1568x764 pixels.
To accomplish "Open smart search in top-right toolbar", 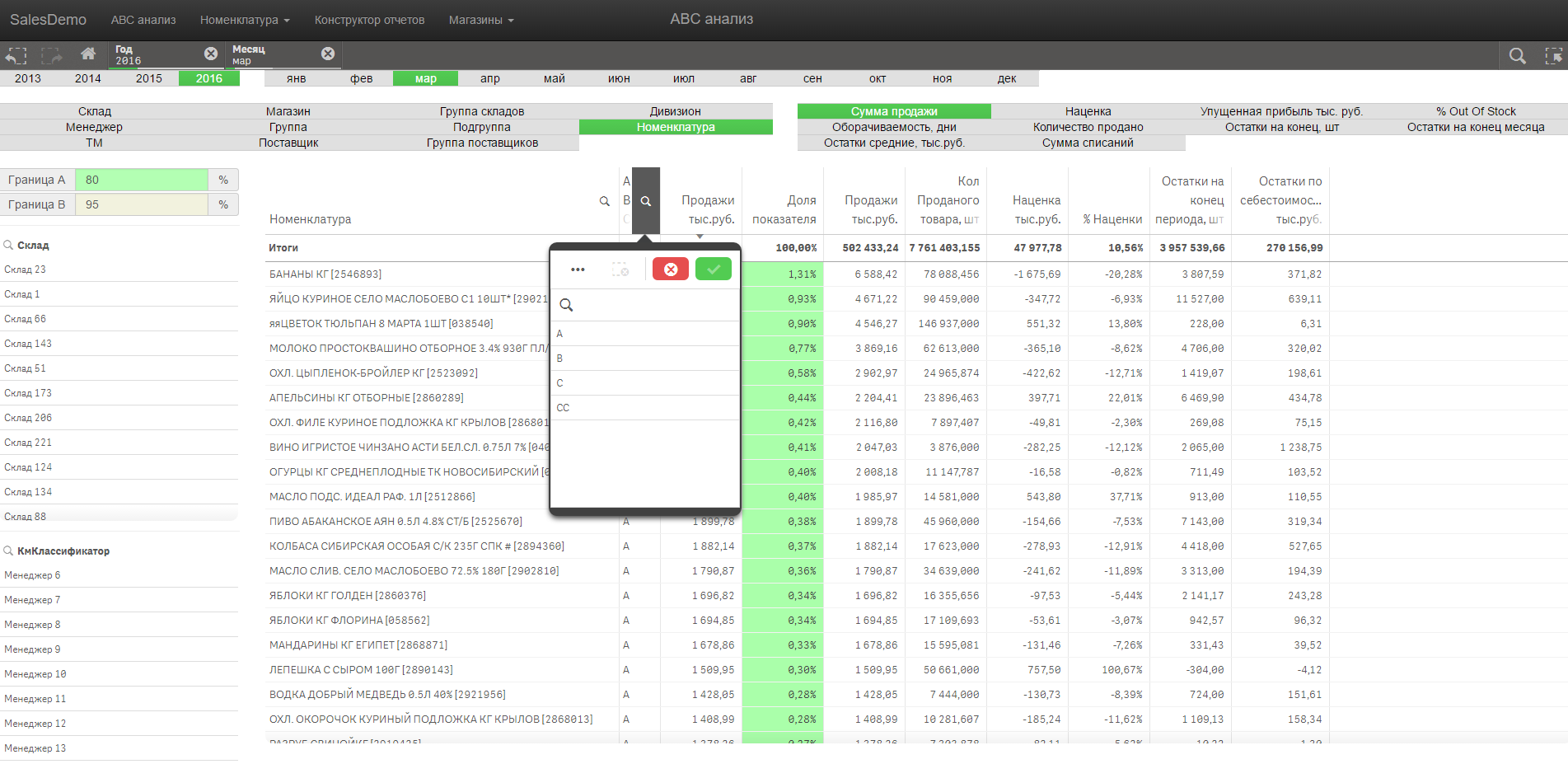I will click(x=1517, y=55).
